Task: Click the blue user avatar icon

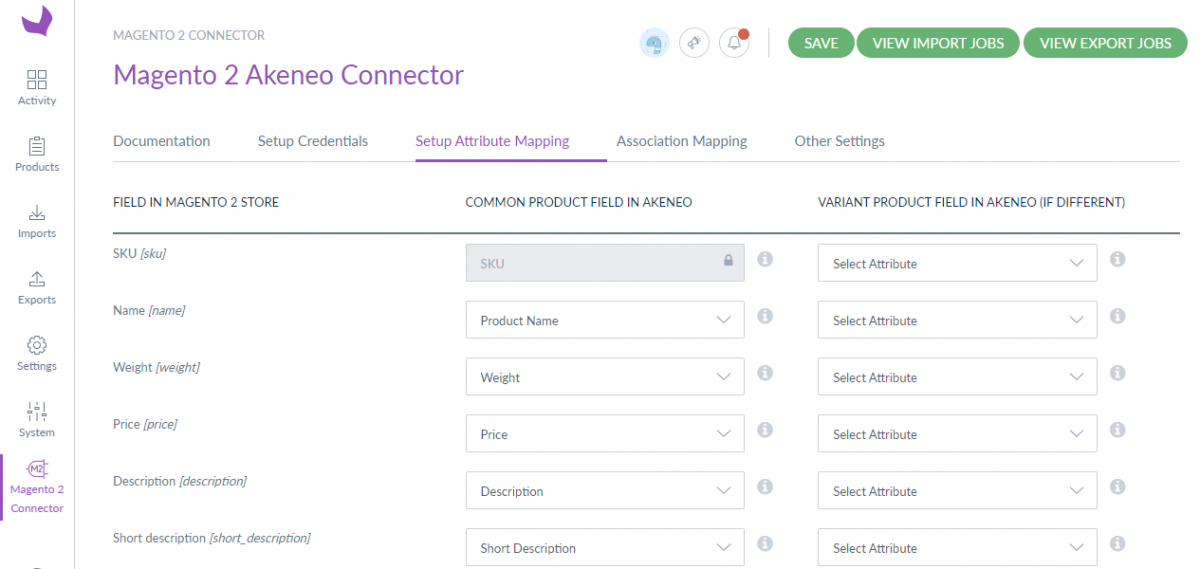Action: pos(654,43)
